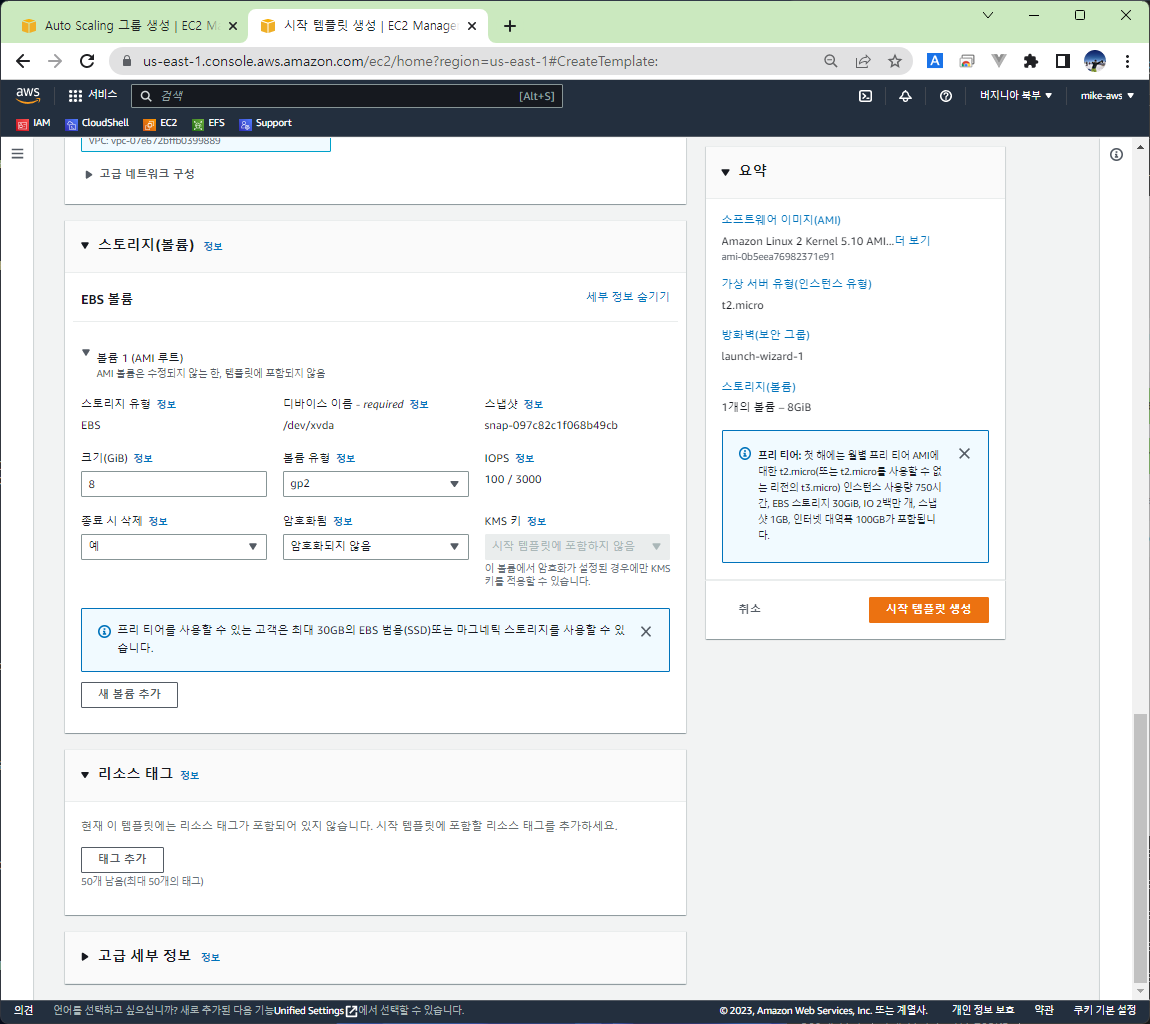Expand the 고급 세부 정보 section

[85, 957]
